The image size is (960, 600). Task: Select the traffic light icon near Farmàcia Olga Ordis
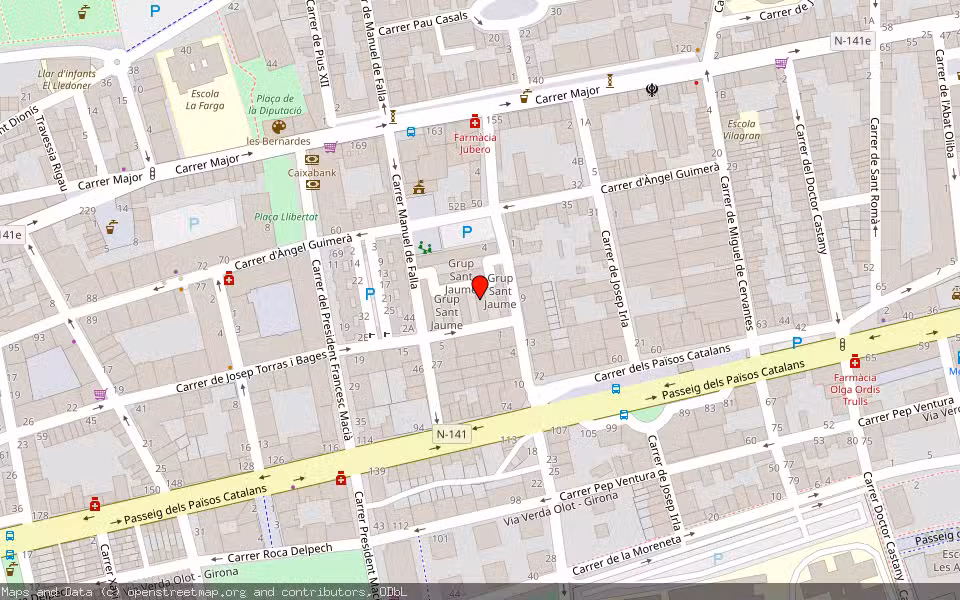coord(842,344)
